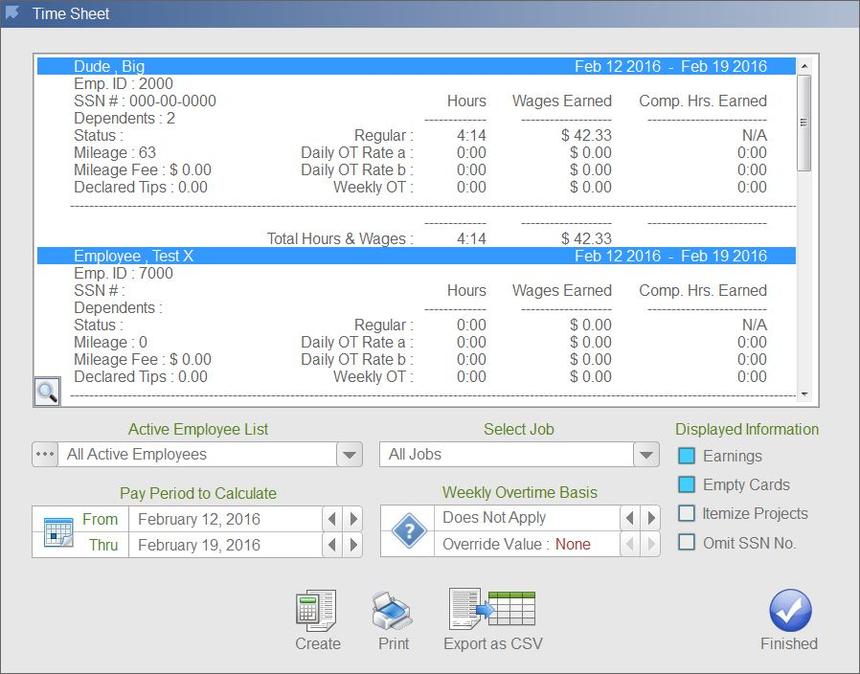This screenshot has height=674, width=860.
Task: Click the Mileage : 63 text
Action: coord(115,152)
